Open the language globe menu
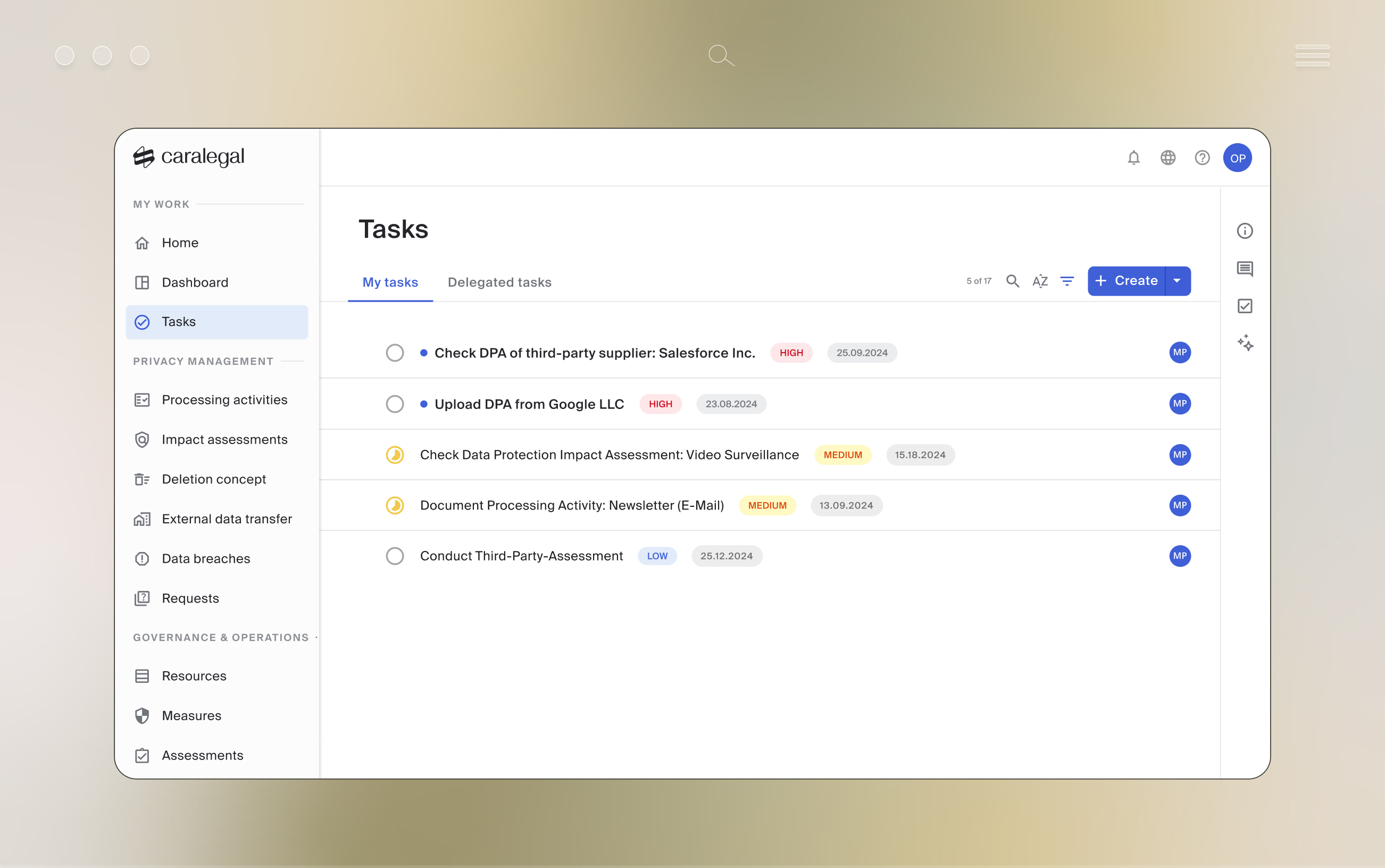Viewport: 1385px width, 868px height. (x=1167, y=158)
